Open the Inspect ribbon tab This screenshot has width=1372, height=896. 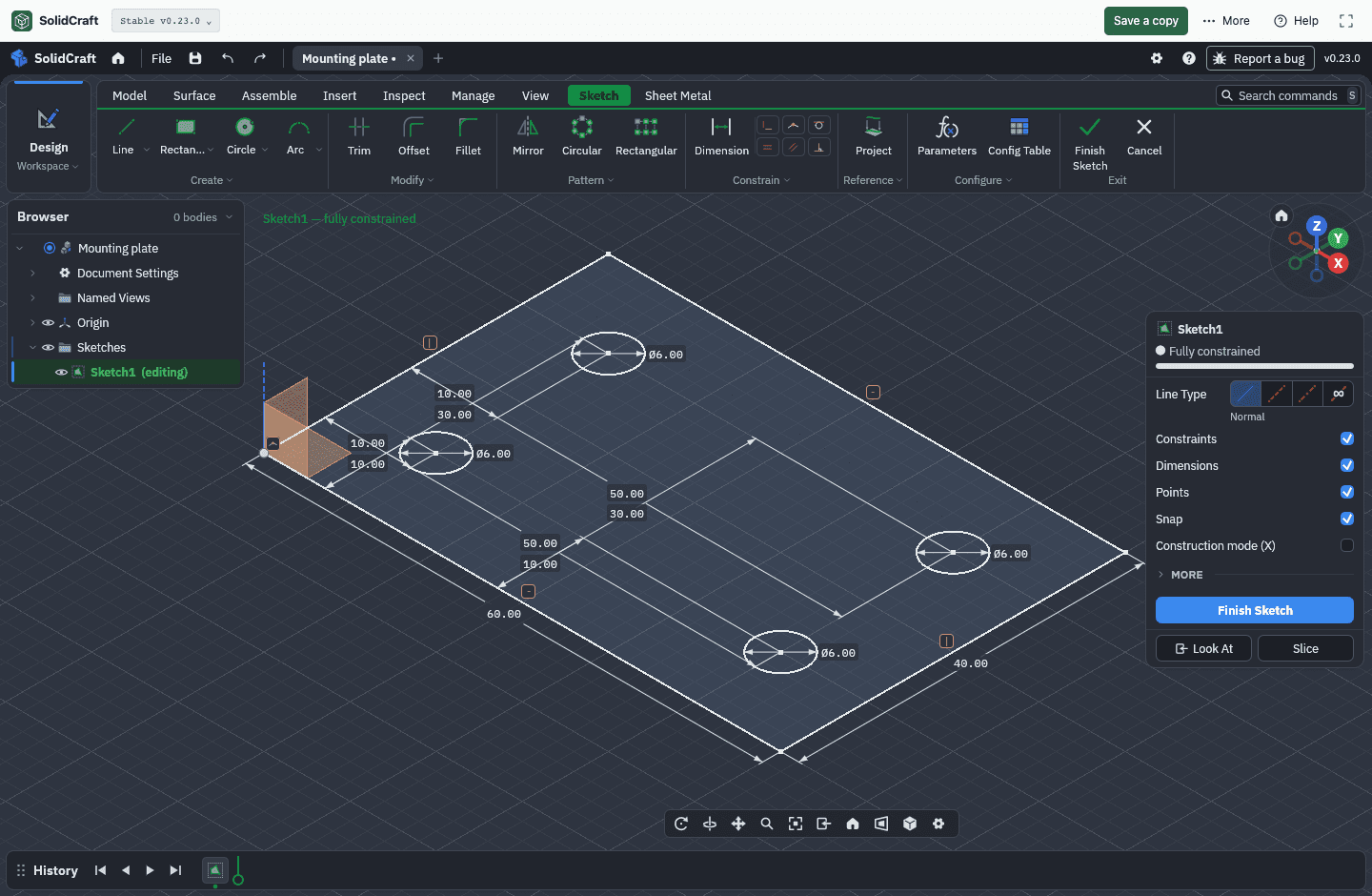click(404, 95)
